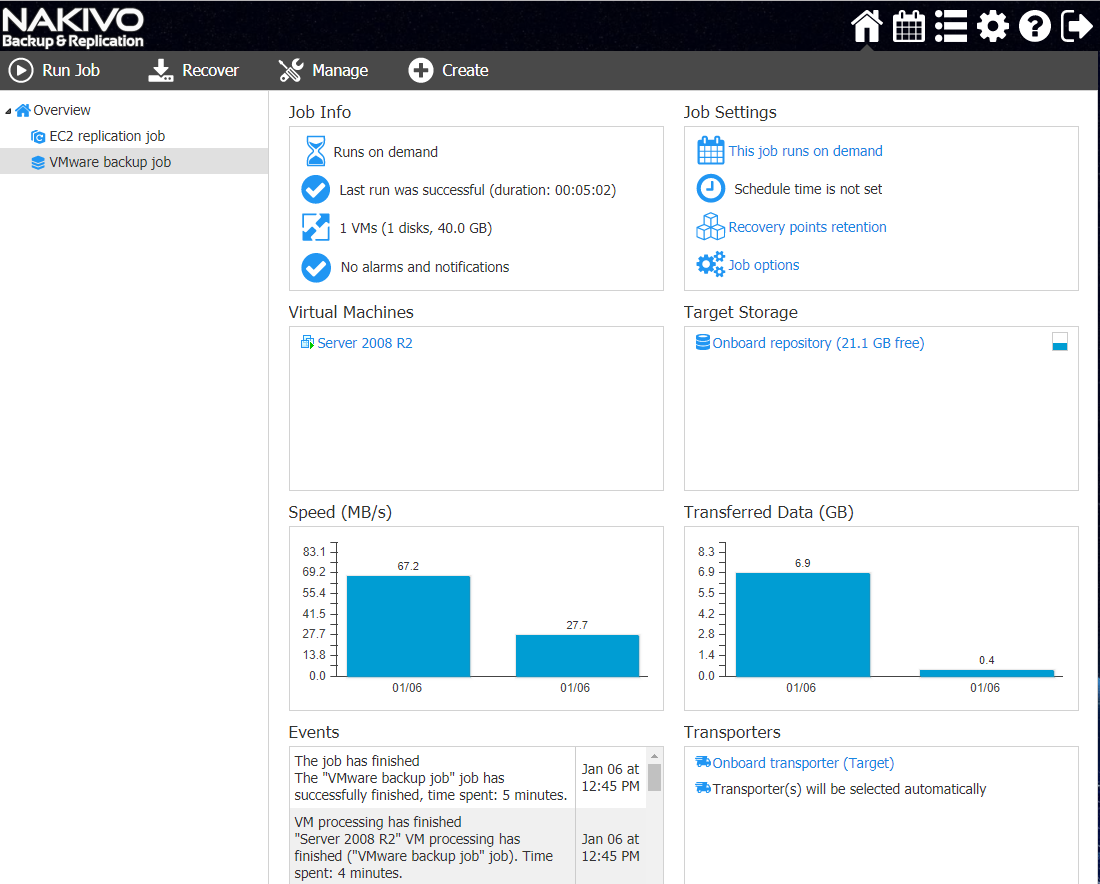Click 'Schedule time is not set' text

tap(808, 189)
